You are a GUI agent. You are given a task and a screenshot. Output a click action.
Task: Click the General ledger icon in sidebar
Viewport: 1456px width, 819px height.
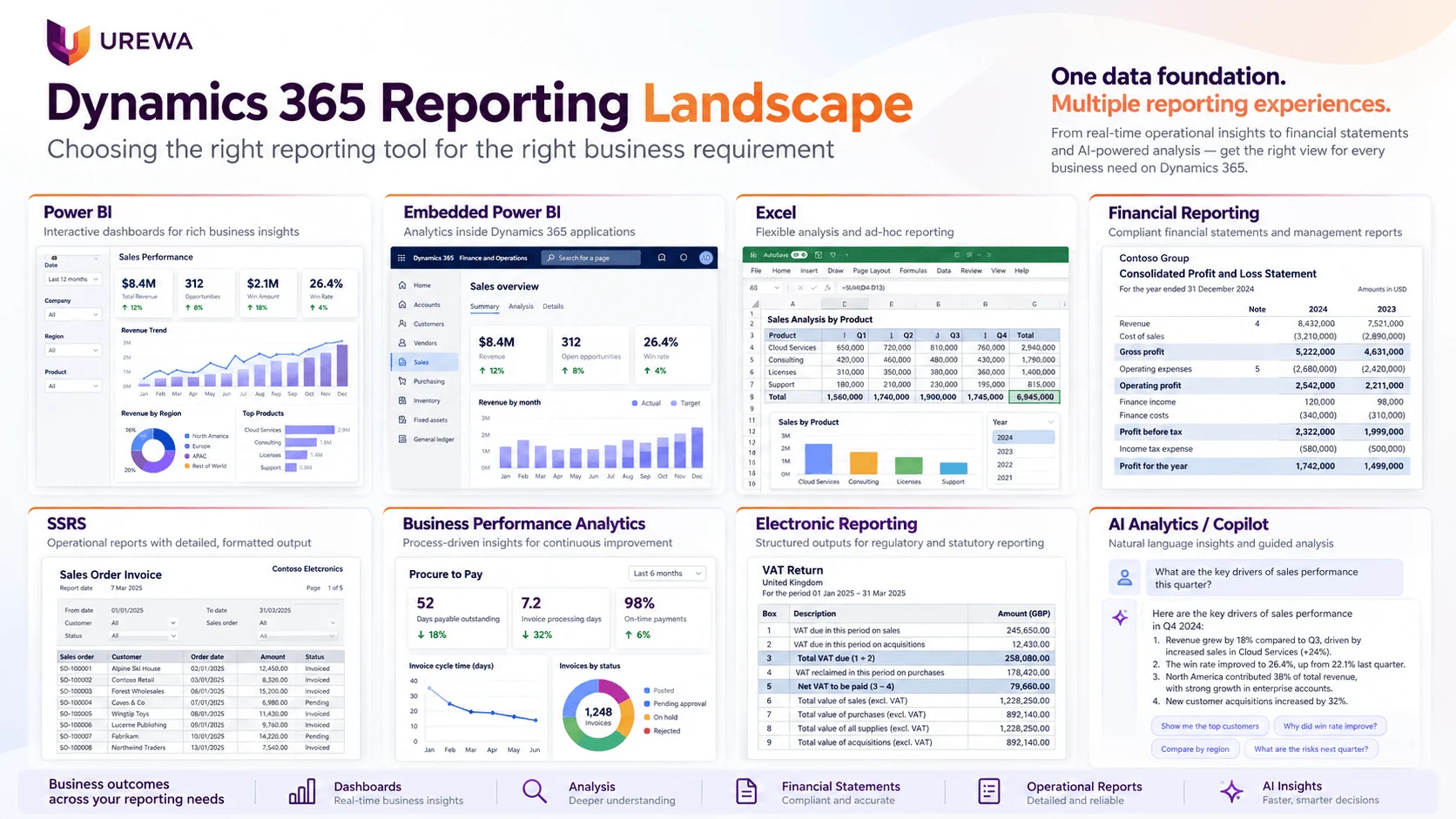[x=402, y=439]
